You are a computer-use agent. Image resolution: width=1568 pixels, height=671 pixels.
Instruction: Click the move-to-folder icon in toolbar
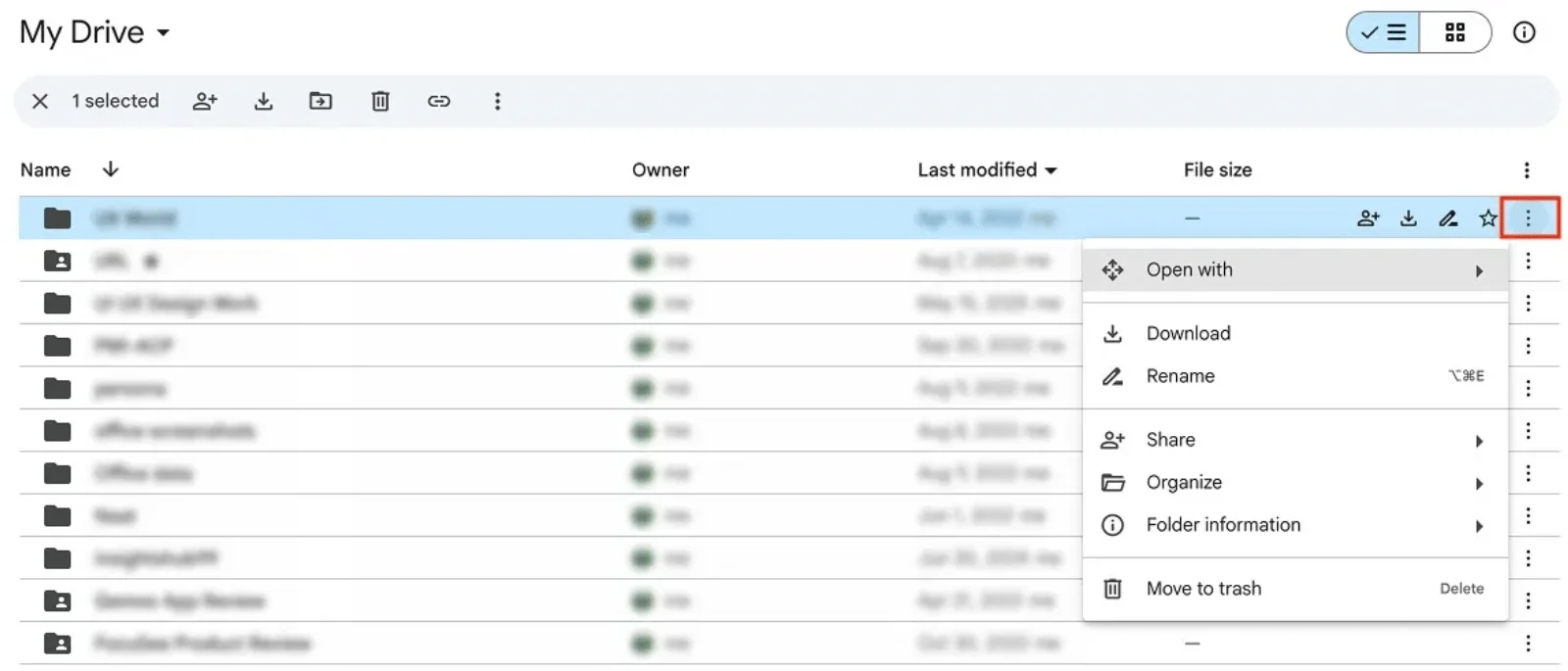pos(320,101)
